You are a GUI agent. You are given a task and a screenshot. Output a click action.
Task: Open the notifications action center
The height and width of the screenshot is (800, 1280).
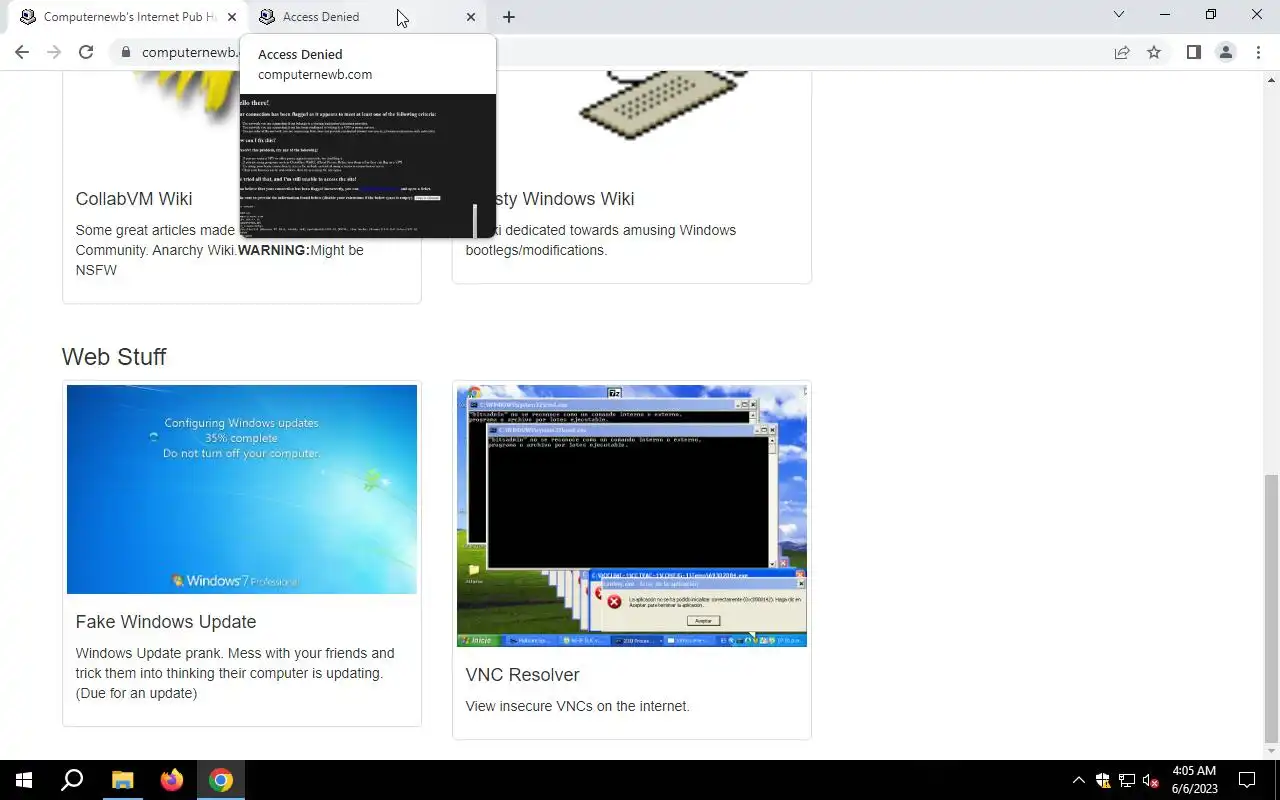[1247, 780]
